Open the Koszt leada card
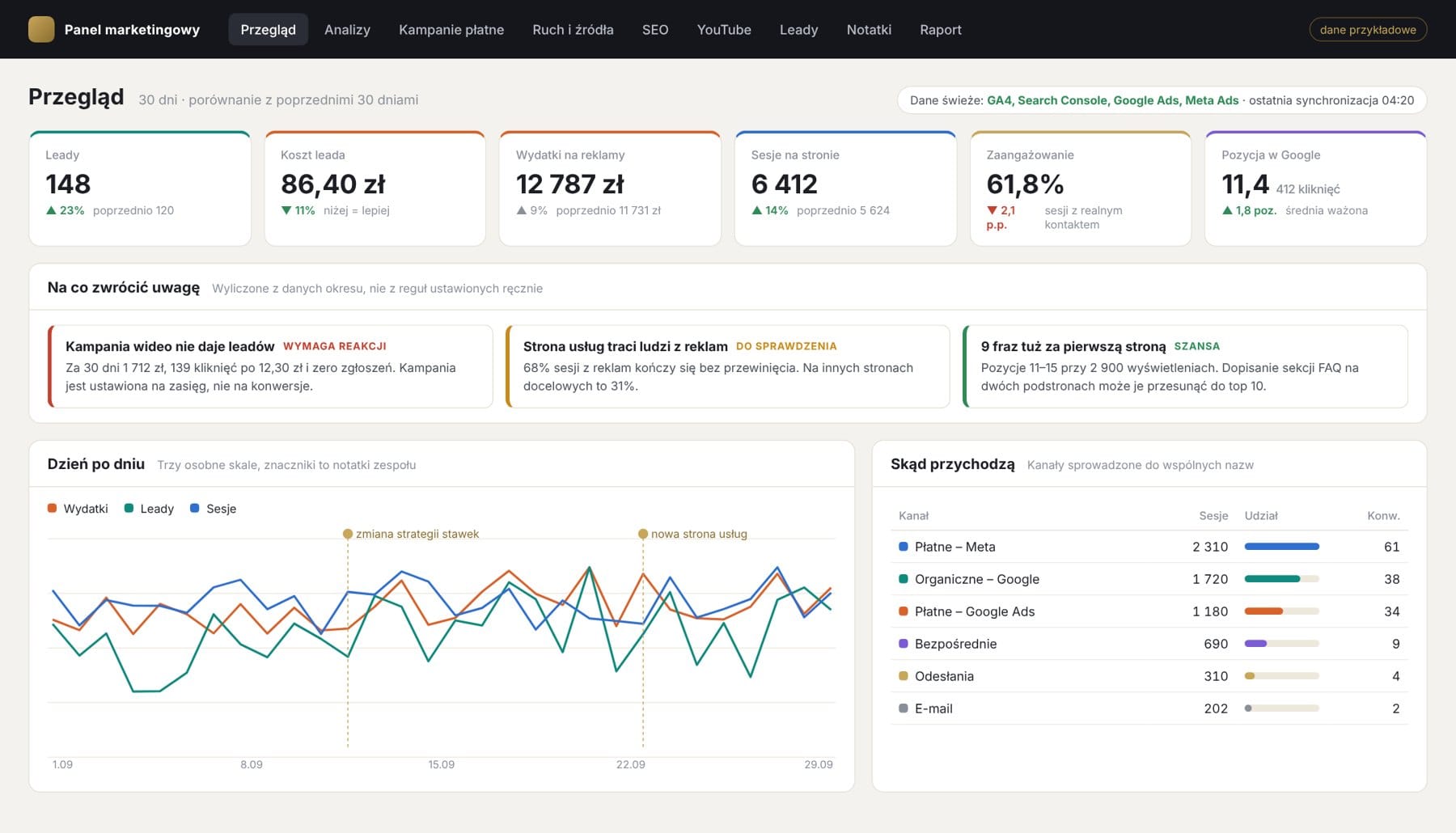The width and height of the screenshot is (1456, 833). (x=375, y=188)
